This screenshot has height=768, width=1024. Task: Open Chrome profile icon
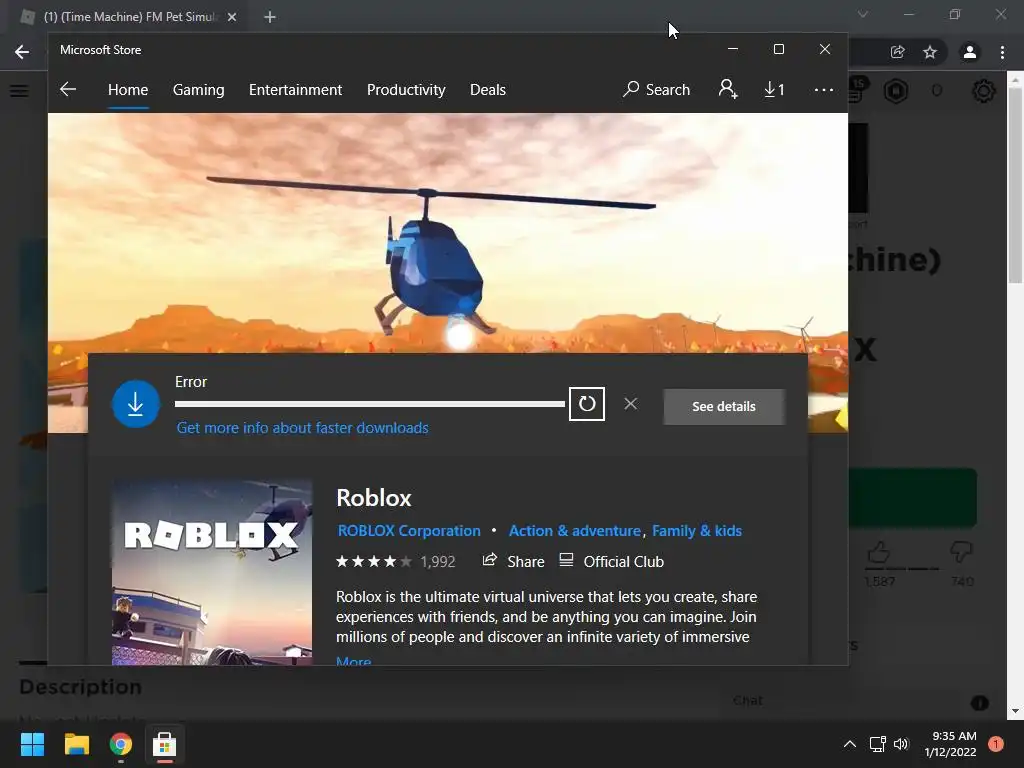[x=970, y=52]
